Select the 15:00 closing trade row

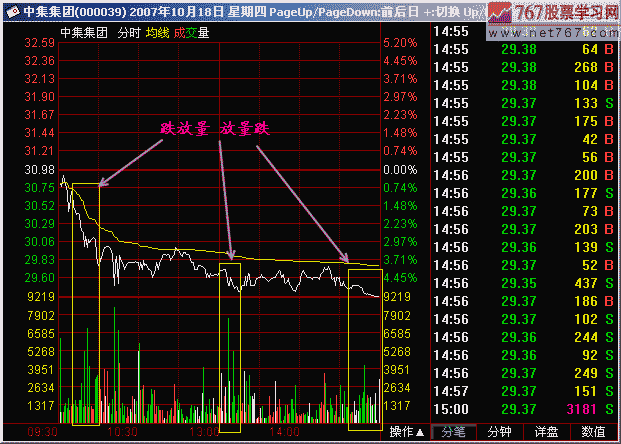click(x=525, y=408)
